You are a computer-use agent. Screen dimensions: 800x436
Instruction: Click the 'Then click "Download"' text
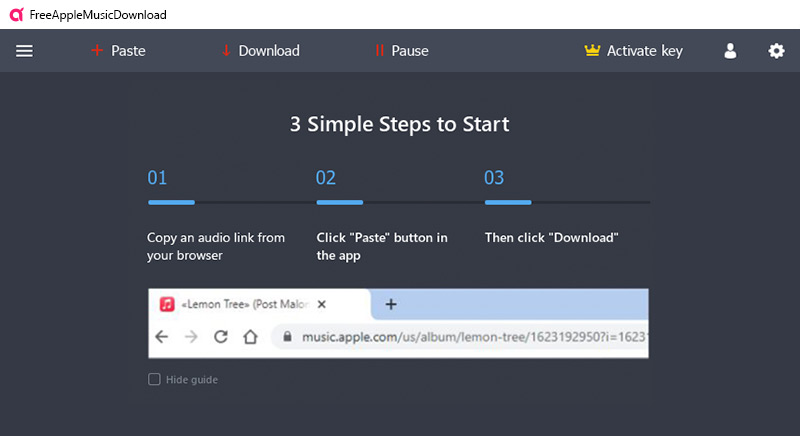pyautogui.click(x=552, y=238)
